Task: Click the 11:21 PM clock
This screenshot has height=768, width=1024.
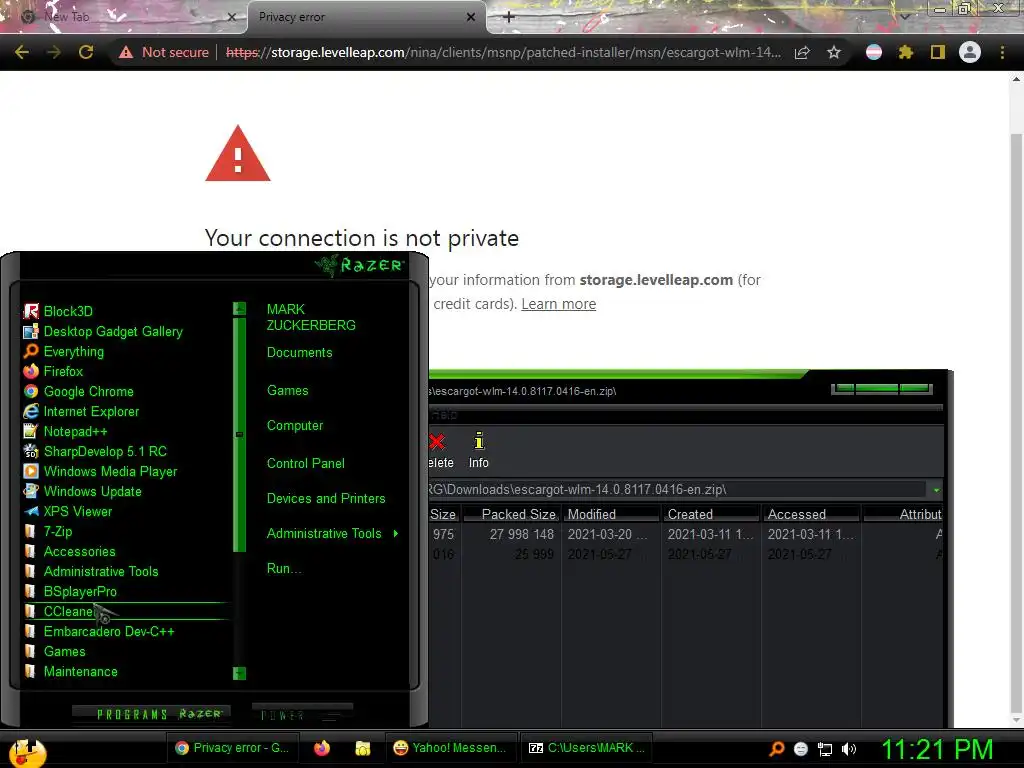Action: (936, 749)
